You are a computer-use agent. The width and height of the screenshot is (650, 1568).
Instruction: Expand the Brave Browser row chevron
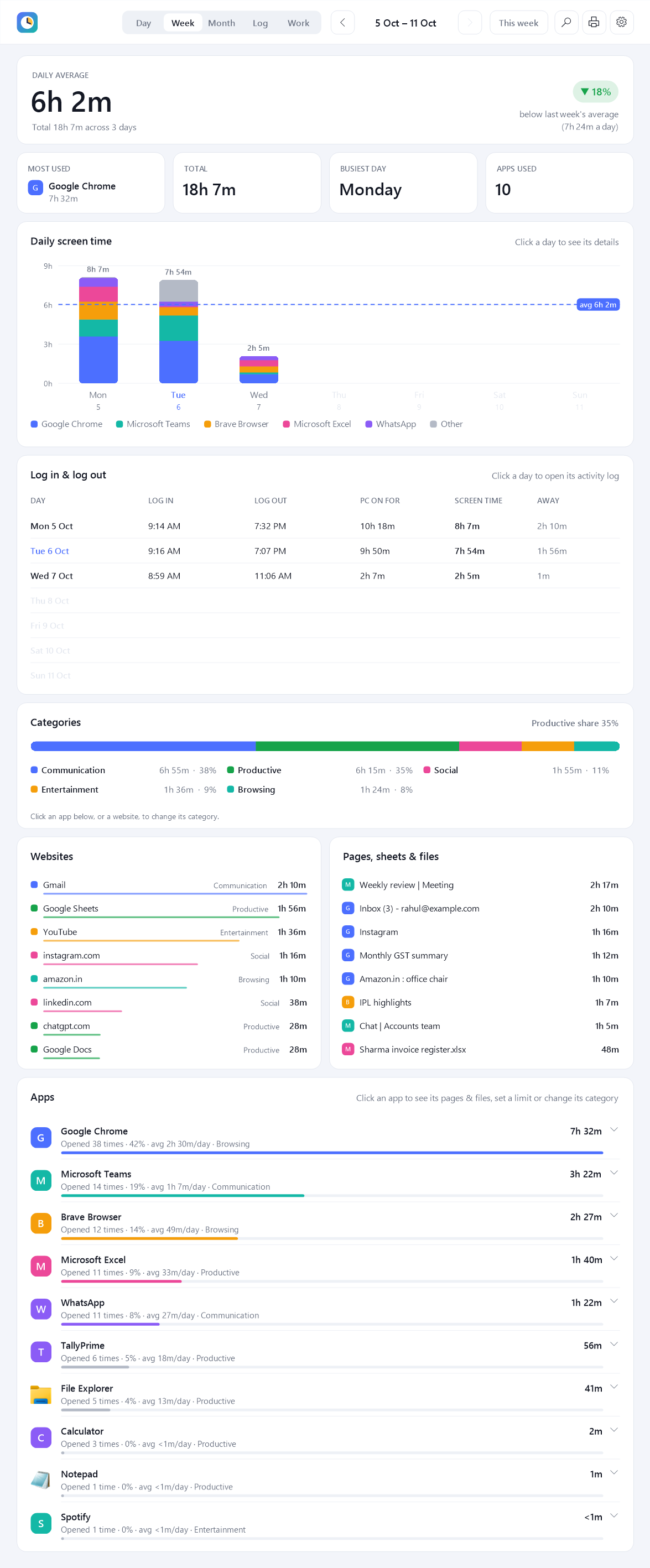(x=614, y=1216)
